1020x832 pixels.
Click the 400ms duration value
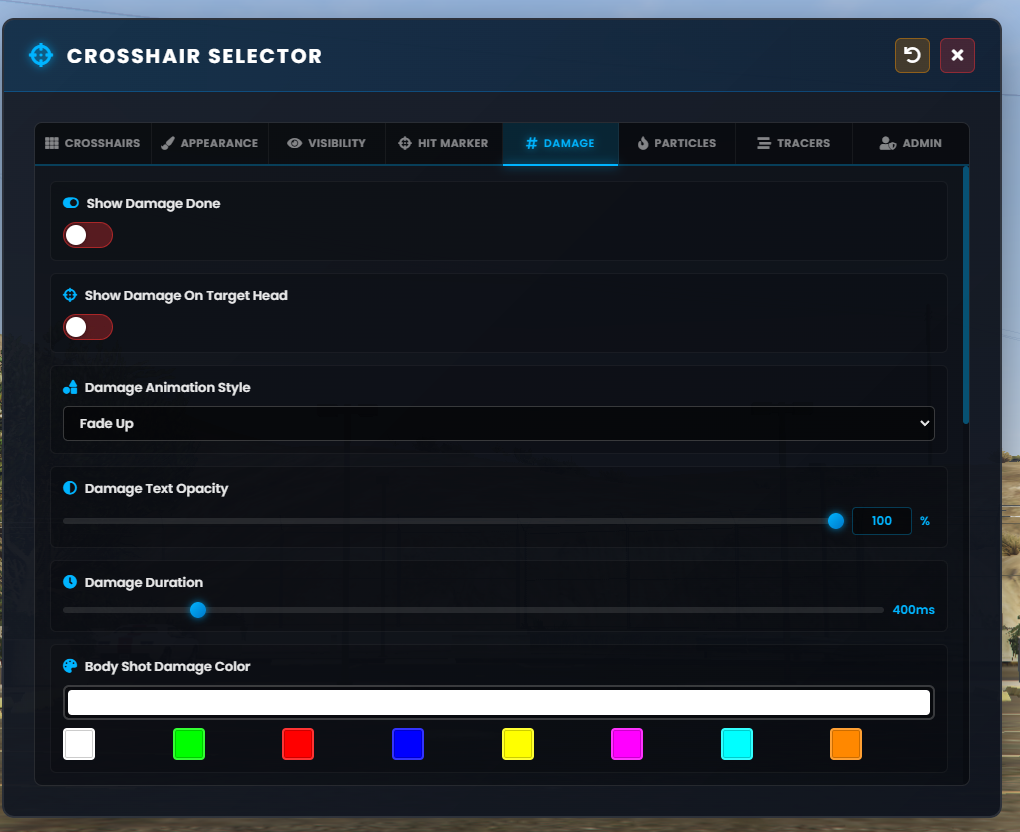point(913,610)
